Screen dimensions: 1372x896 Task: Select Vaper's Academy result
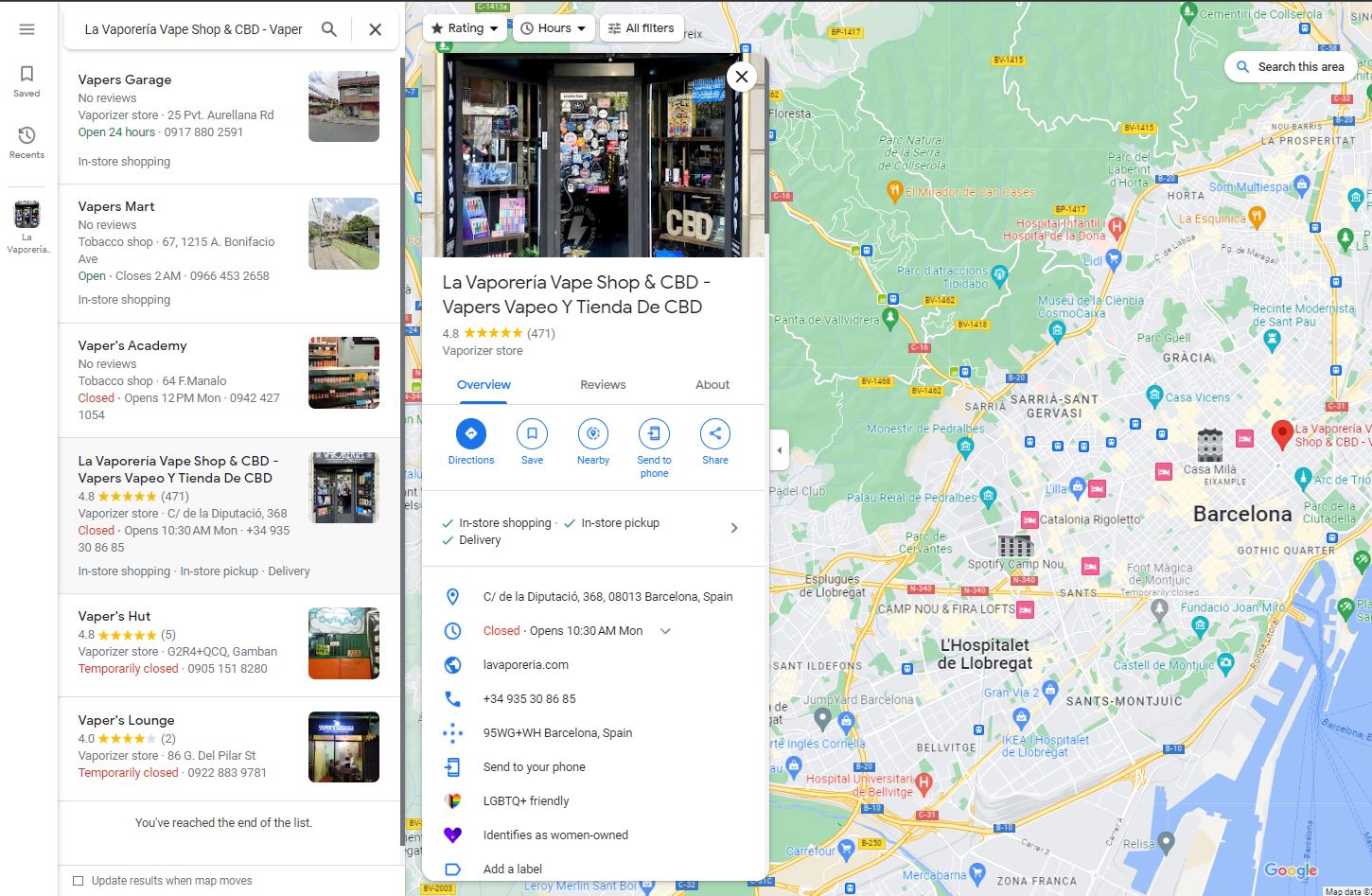(229, 380)
